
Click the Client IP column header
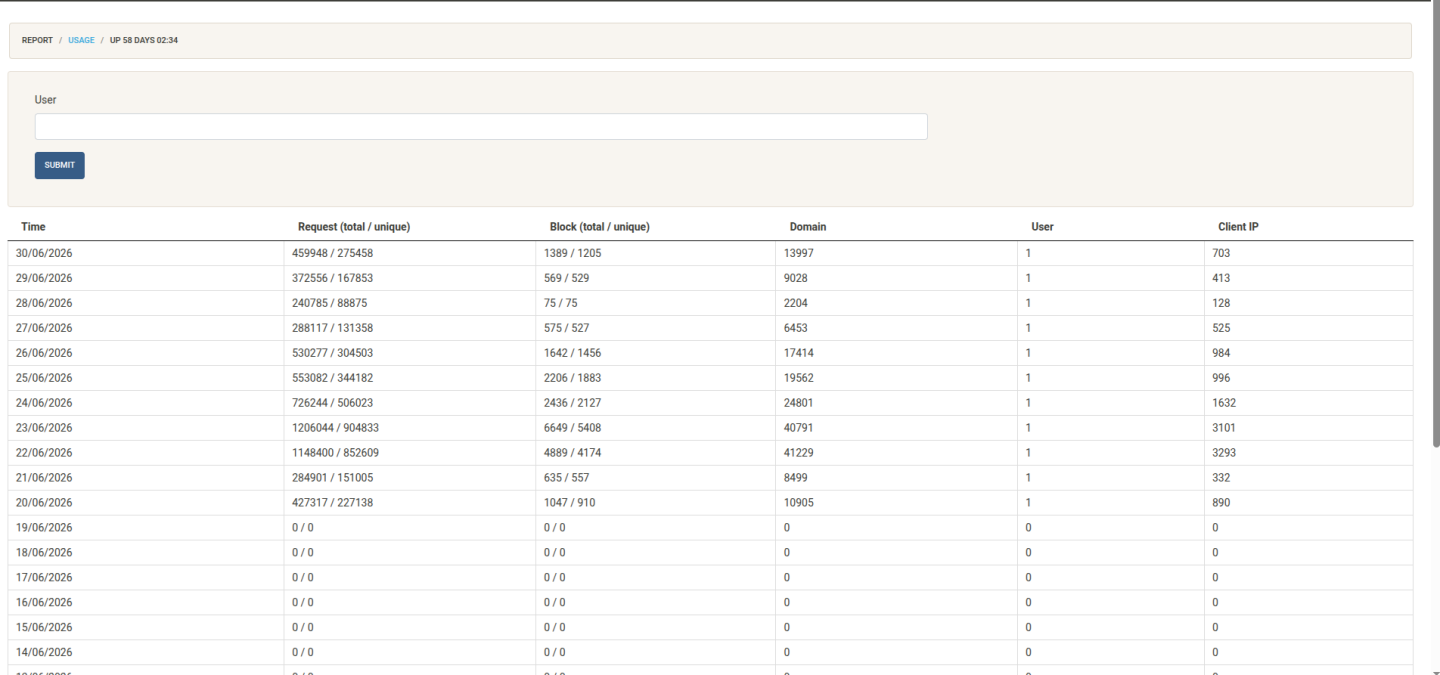coord(1238,227)
